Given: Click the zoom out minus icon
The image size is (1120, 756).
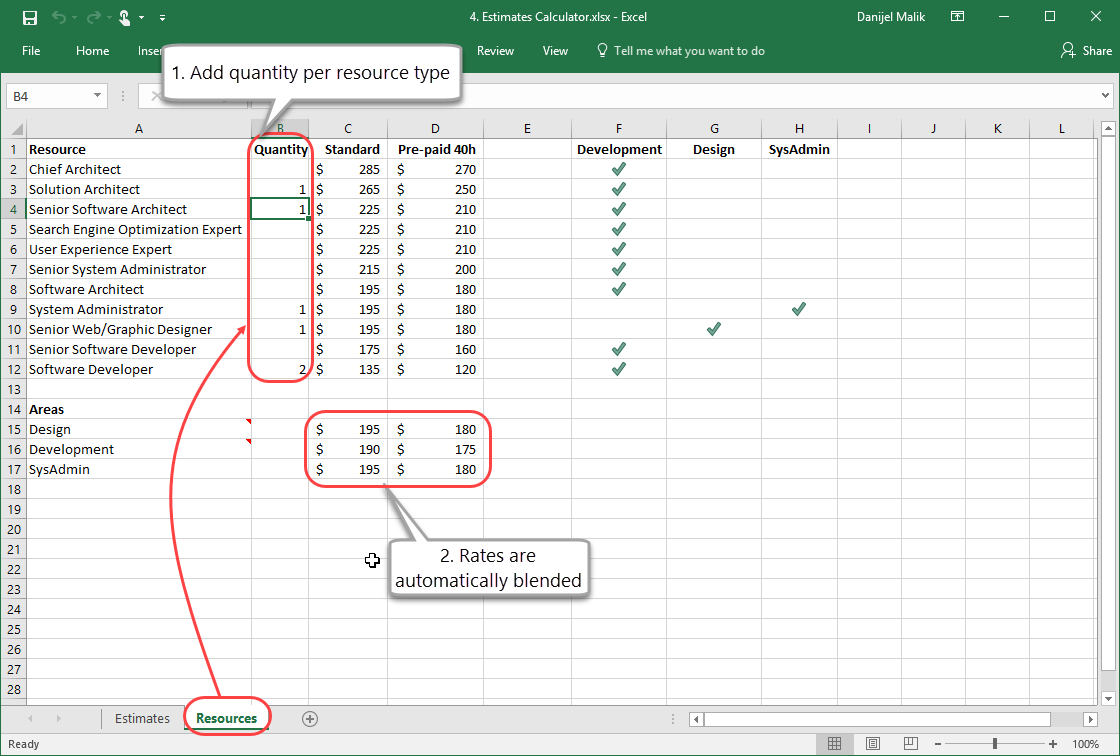Looking at the screenshot, I should tap(939, 744).
